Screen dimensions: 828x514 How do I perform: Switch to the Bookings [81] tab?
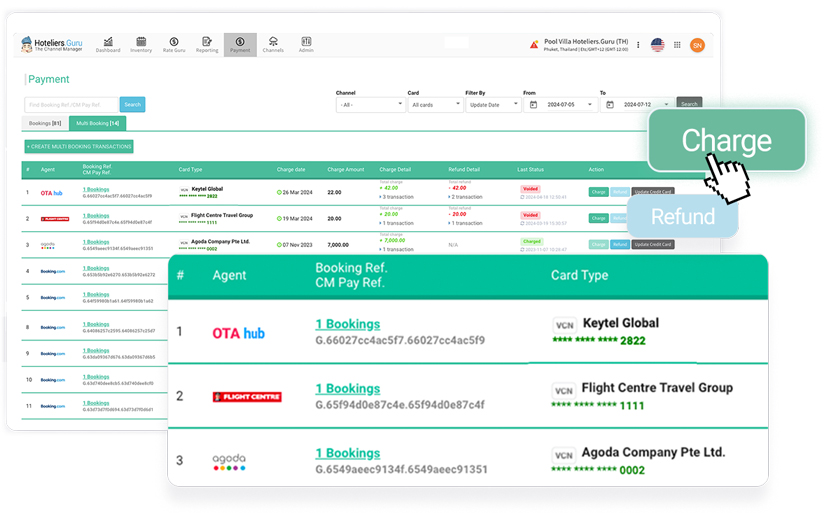click(x=45, y=123)
